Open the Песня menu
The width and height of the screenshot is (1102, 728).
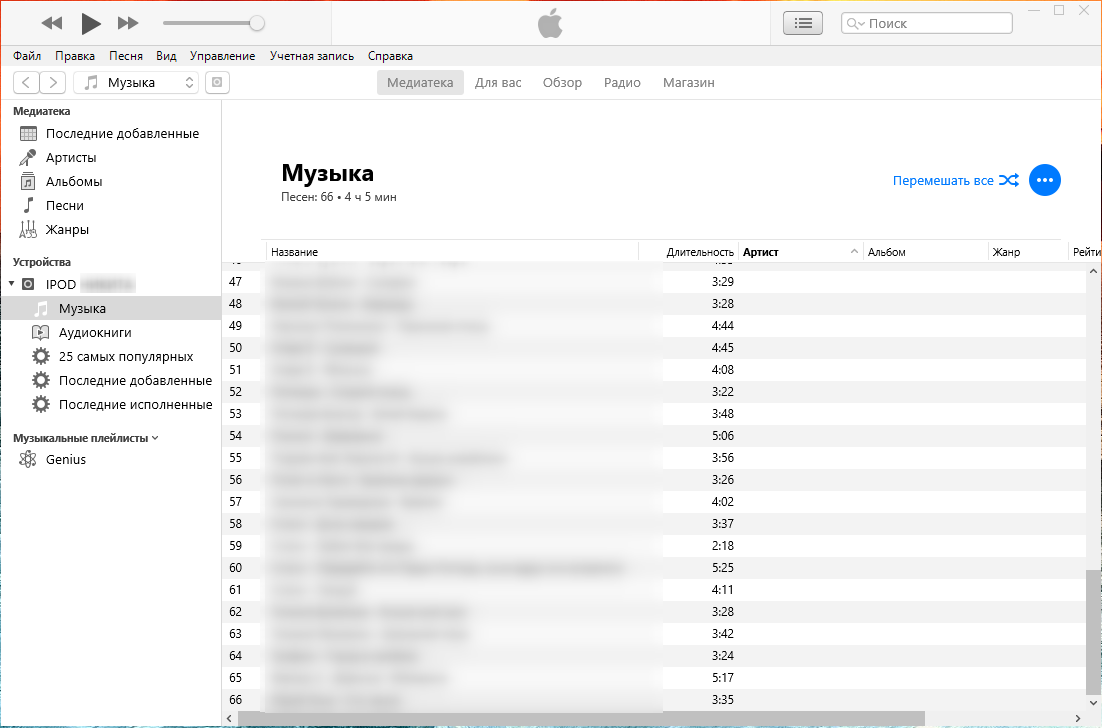[x=126, y=56]
